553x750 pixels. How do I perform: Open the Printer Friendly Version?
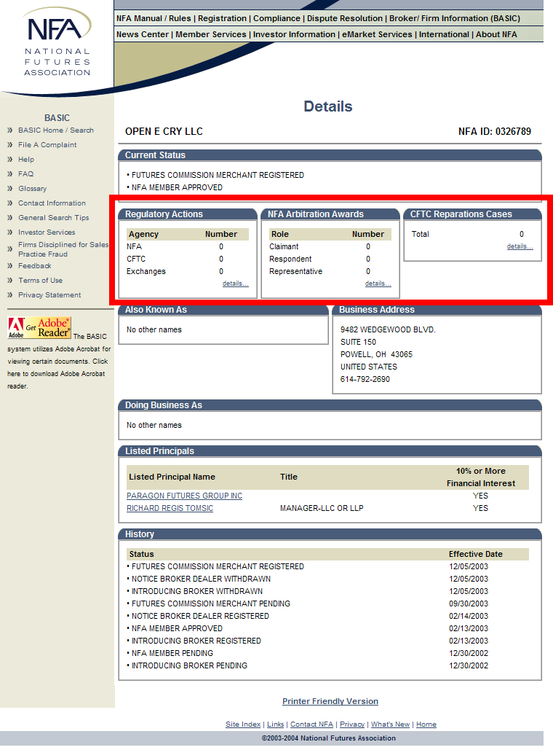(330, 701)
